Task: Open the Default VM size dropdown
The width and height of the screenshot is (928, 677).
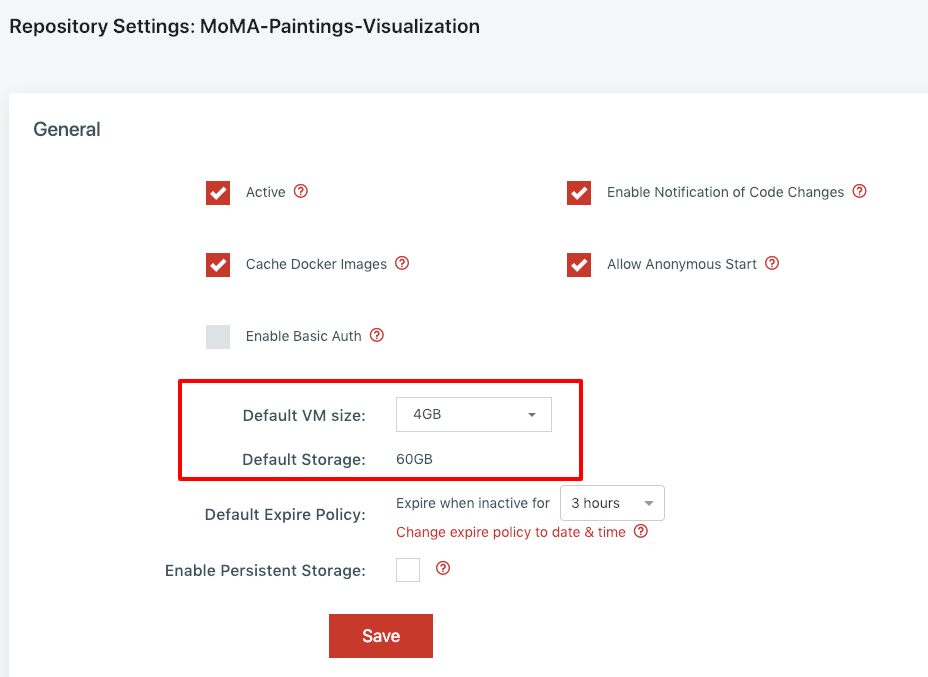Action: pos(474,415)
